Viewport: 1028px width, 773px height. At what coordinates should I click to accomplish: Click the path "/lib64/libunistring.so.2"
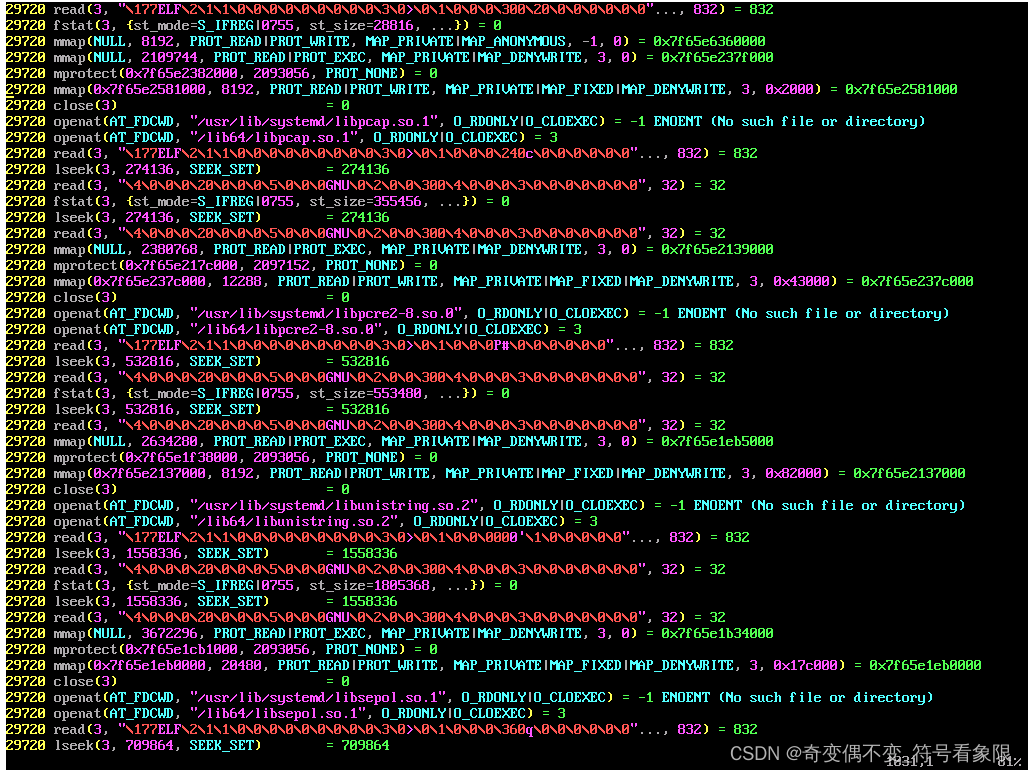tap(294, 522)
